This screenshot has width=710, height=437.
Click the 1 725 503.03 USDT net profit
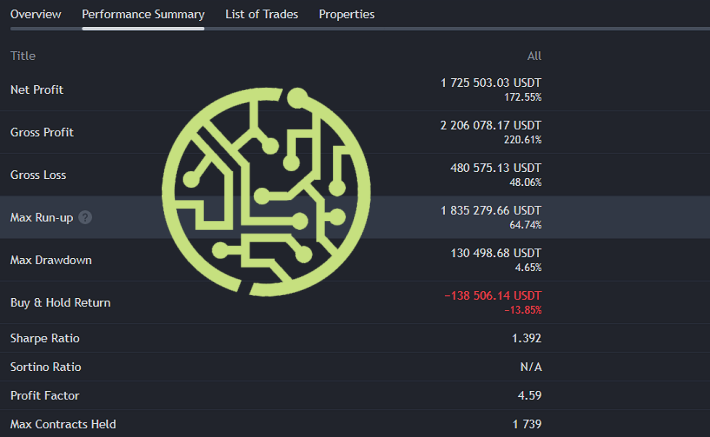point(491,83)
